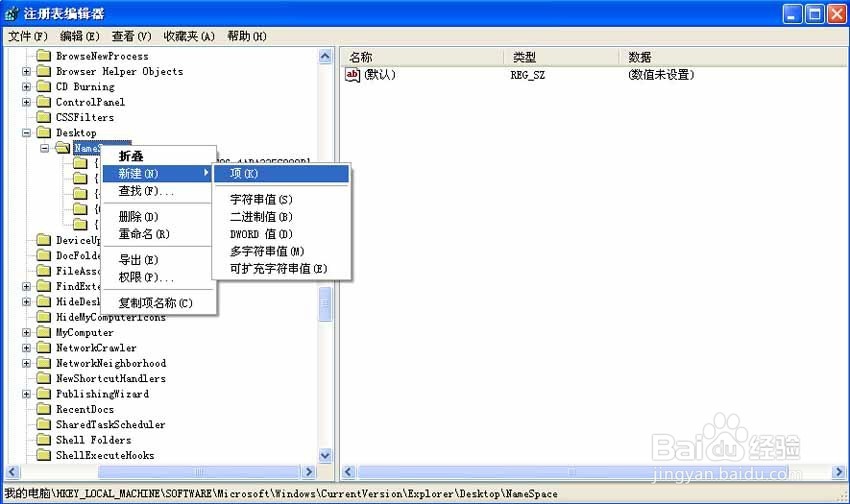Select 新建(N) in the context menu
850x504 pixels.
pyautogui.click(x=157, y=173)
